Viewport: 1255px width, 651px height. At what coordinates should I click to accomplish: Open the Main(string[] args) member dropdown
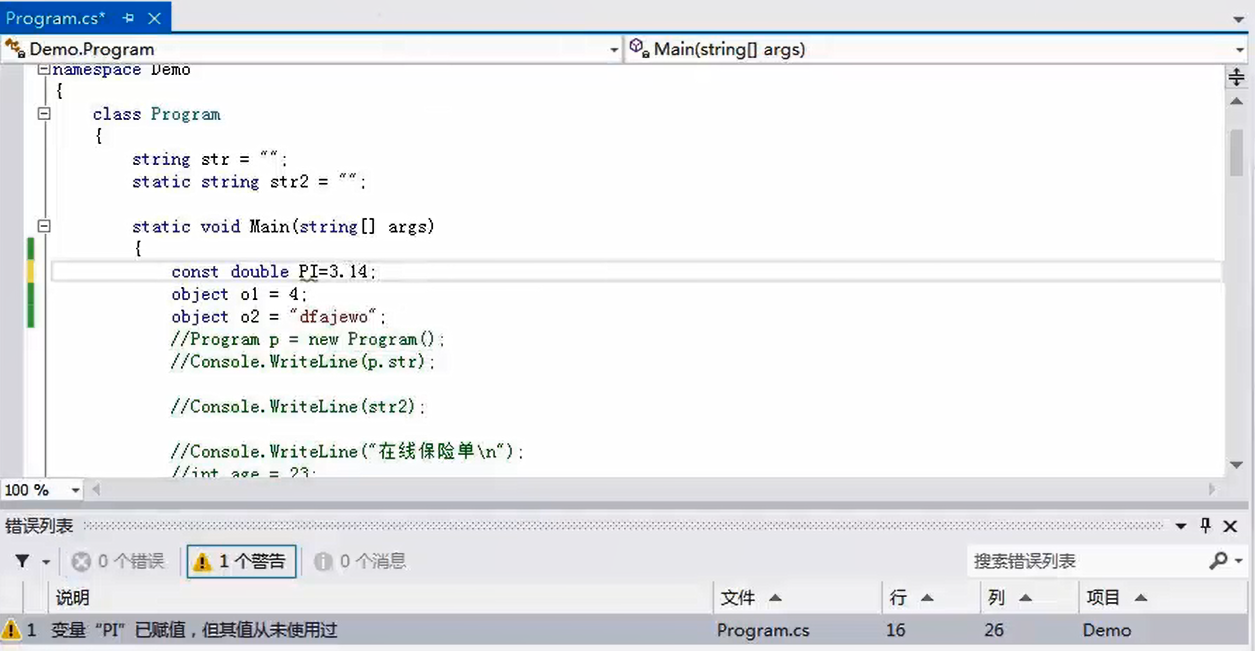(x=1241, y=50)
